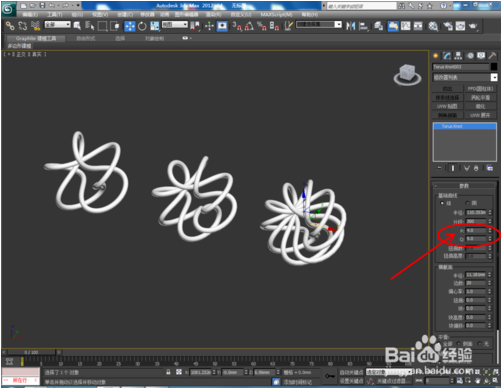This screenshot has height=389, width=503.
Task: Toggle 自动关键点 (Auto Key) mode
Action: click(x=351, y=372)
